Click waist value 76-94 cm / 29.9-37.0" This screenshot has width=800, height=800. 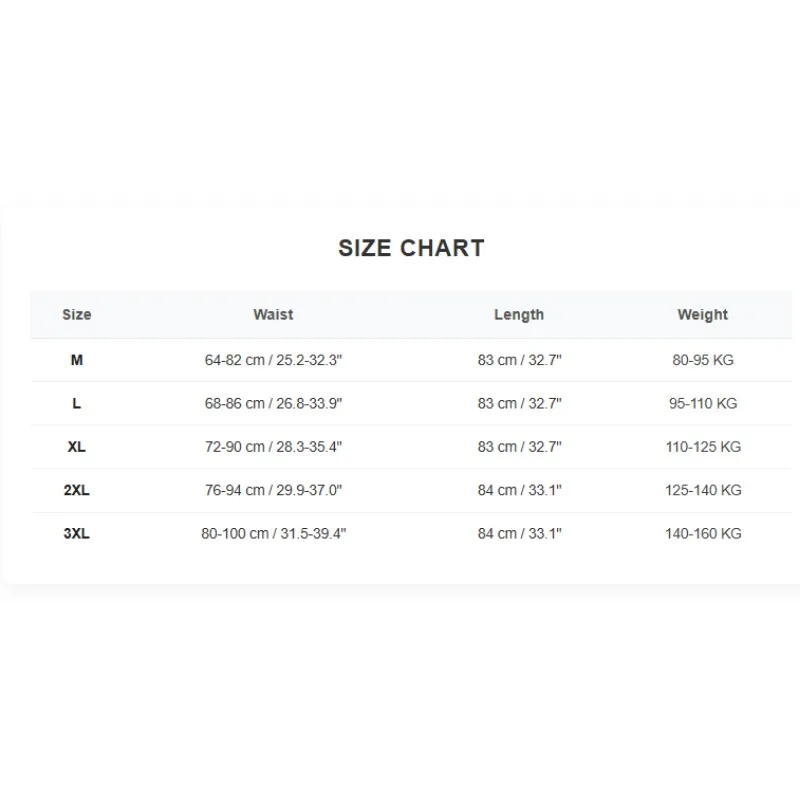click(273, 490)
